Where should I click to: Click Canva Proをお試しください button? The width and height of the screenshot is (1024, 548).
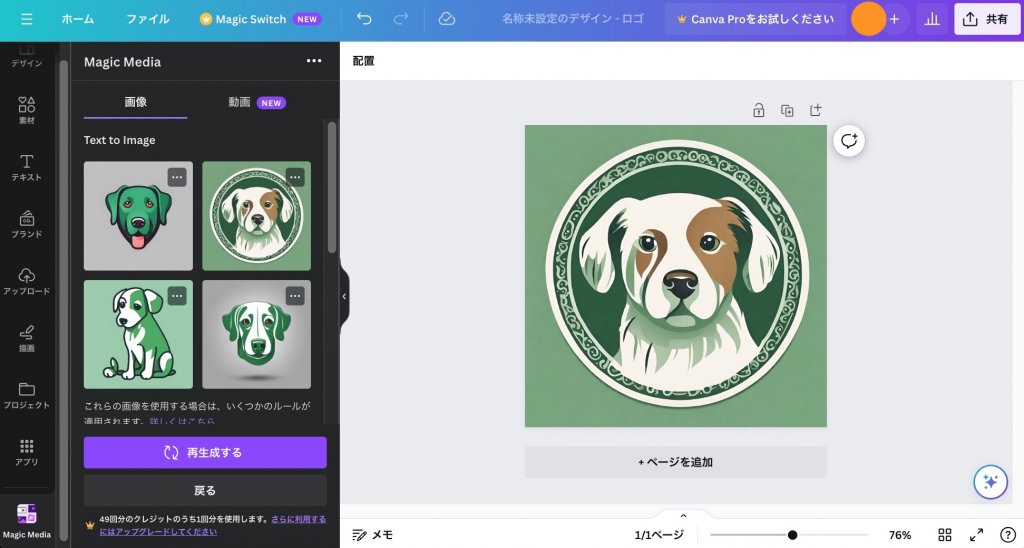click(x=756, y=19)
